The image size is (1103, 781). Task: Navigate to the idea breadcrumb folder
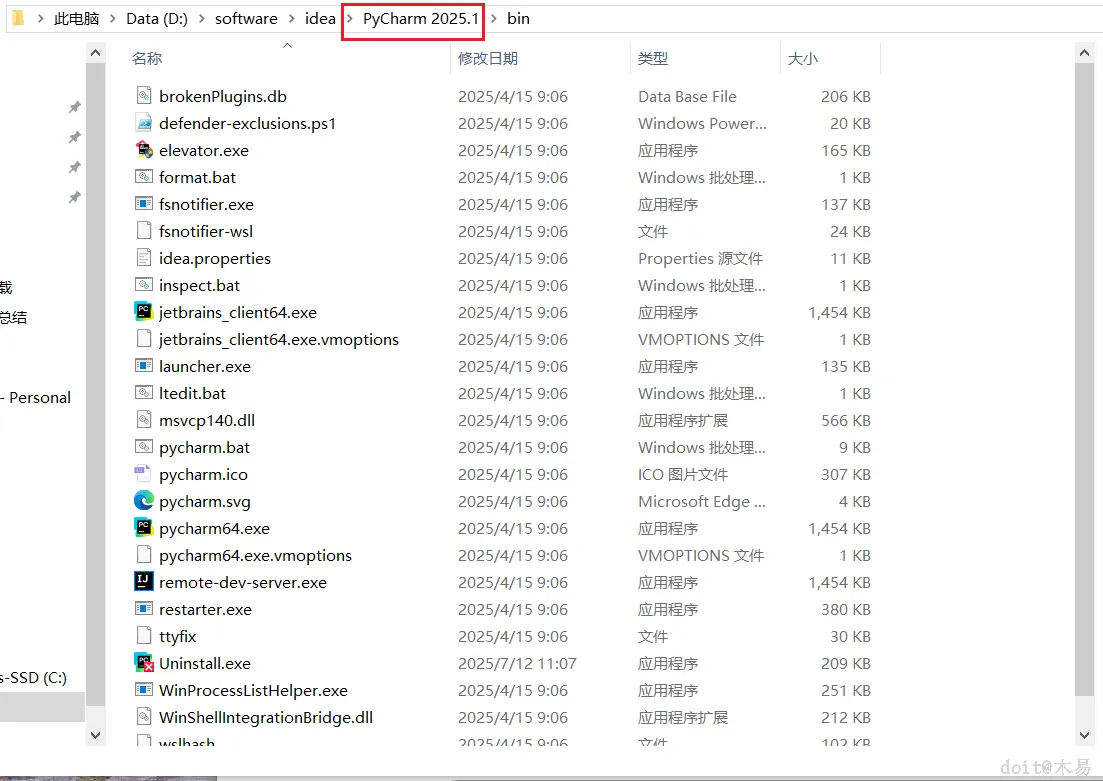320,19
